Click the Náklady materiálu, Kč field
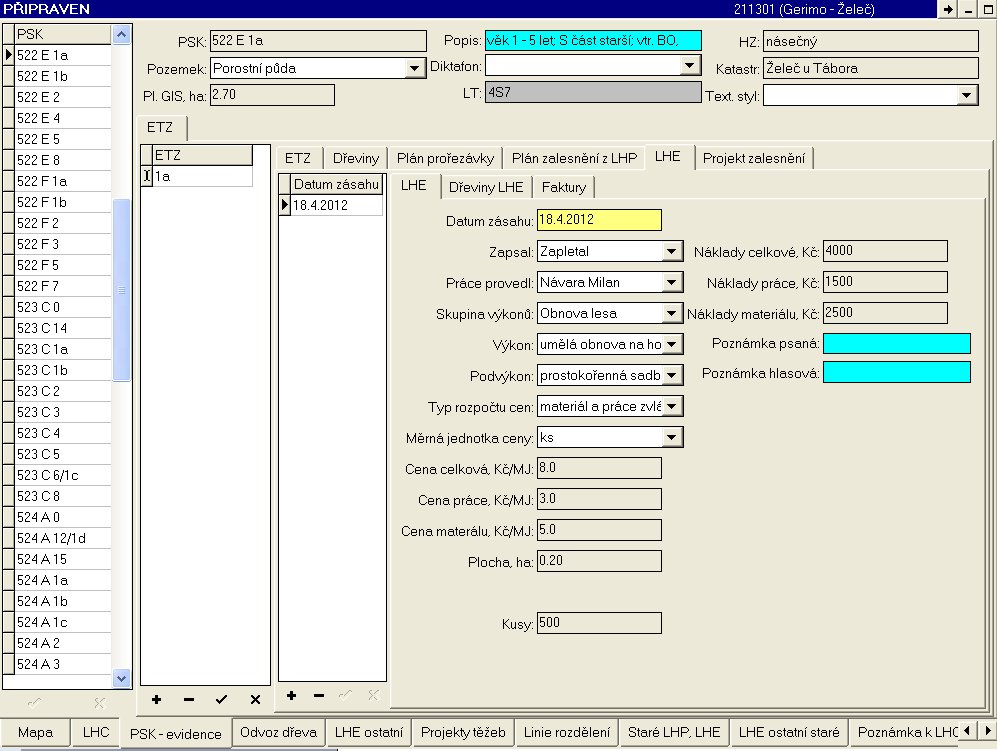Screen dimensions: 997x751 pyautogui.click(x=885, y=313)
